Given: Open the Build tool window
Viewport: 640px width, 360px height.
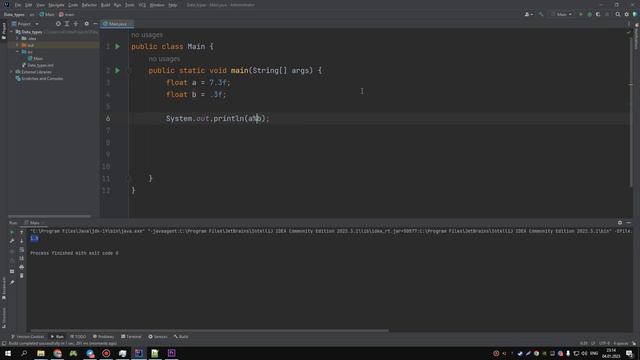Looking at the screenshot, I should click(x=181, y=337).
